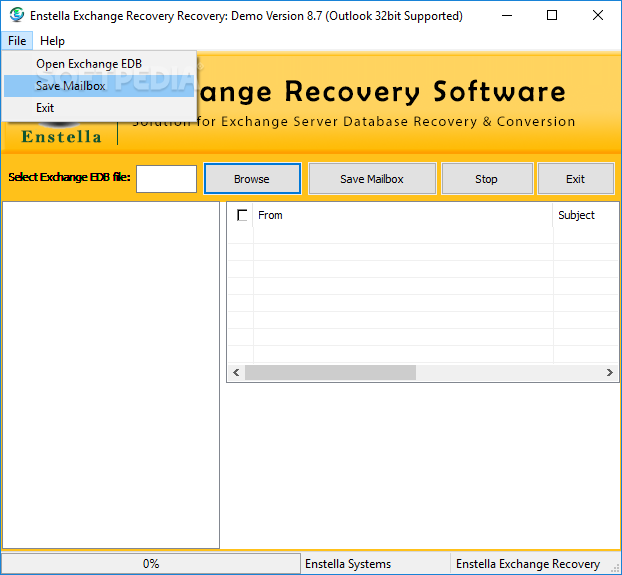Click the 0% progress bar
622x575 pixels.
click(x=151, y=564)
